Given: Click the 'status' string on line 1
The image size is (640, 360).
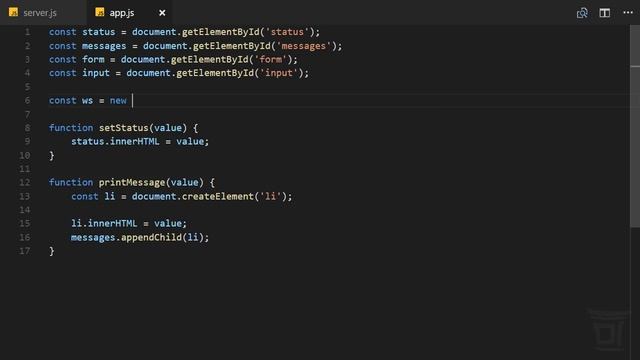Looking at the screenshot, I should (287, 32).
